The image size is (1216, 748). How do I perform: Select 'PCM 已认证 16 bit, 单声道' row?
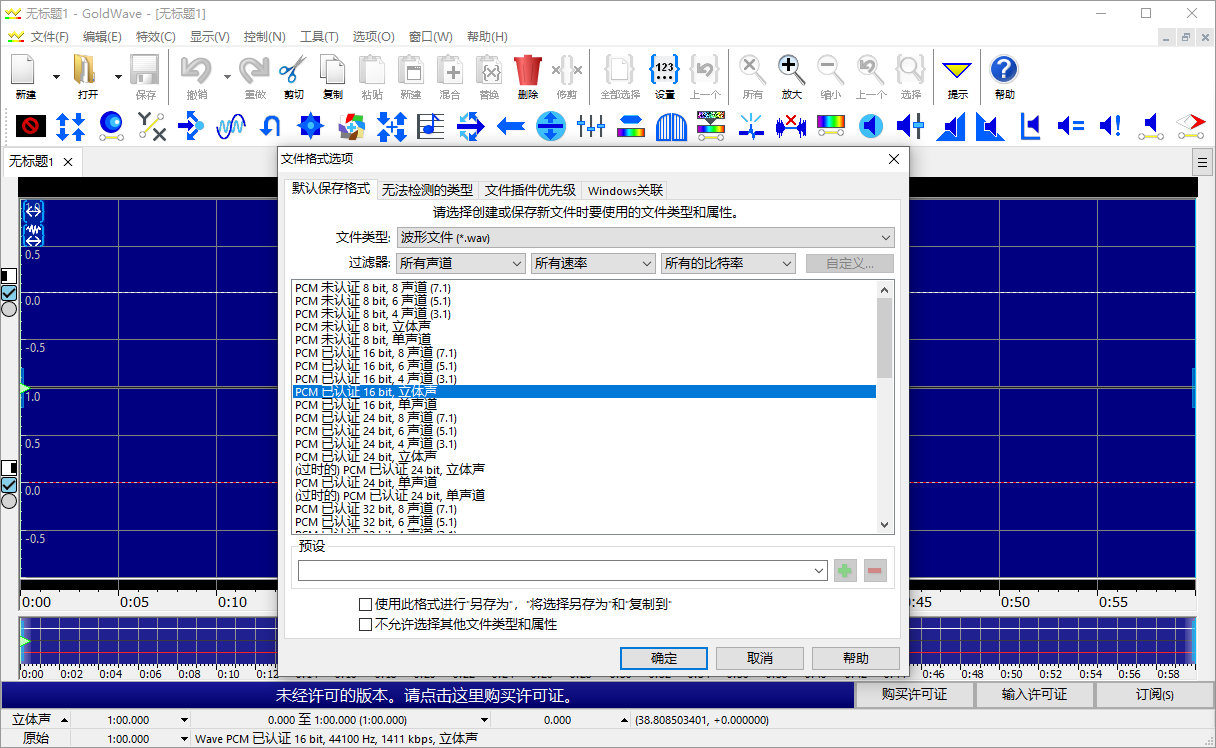[x=584, y=405]
